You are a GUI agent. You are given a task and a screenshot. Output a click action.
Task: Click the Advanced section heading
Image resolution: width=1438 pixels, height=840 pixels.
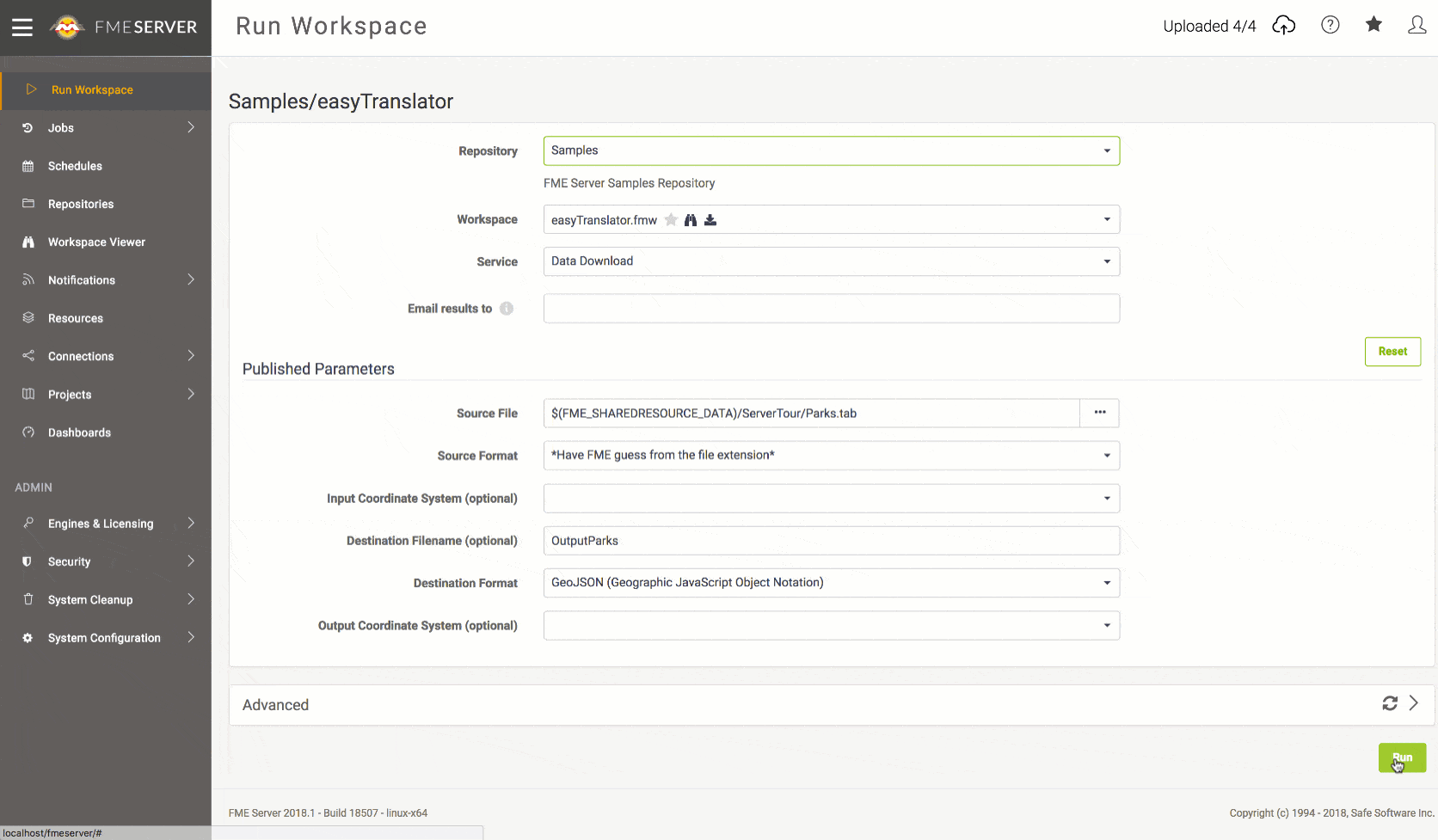275,705
